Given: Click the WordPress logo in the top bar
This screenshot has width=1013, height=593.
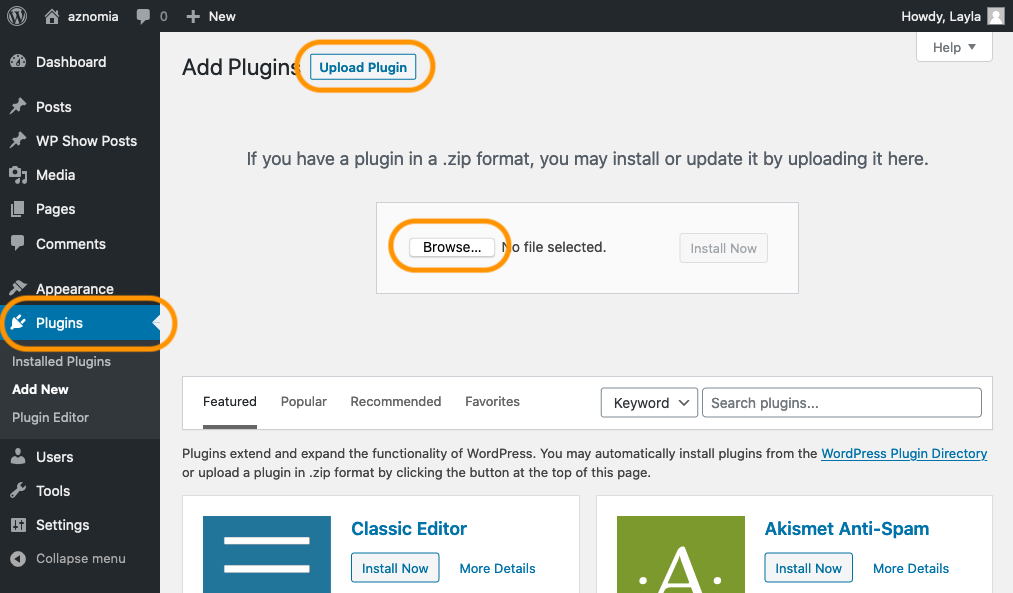Looking at the screenshot, I should click(x=16, y=15).
